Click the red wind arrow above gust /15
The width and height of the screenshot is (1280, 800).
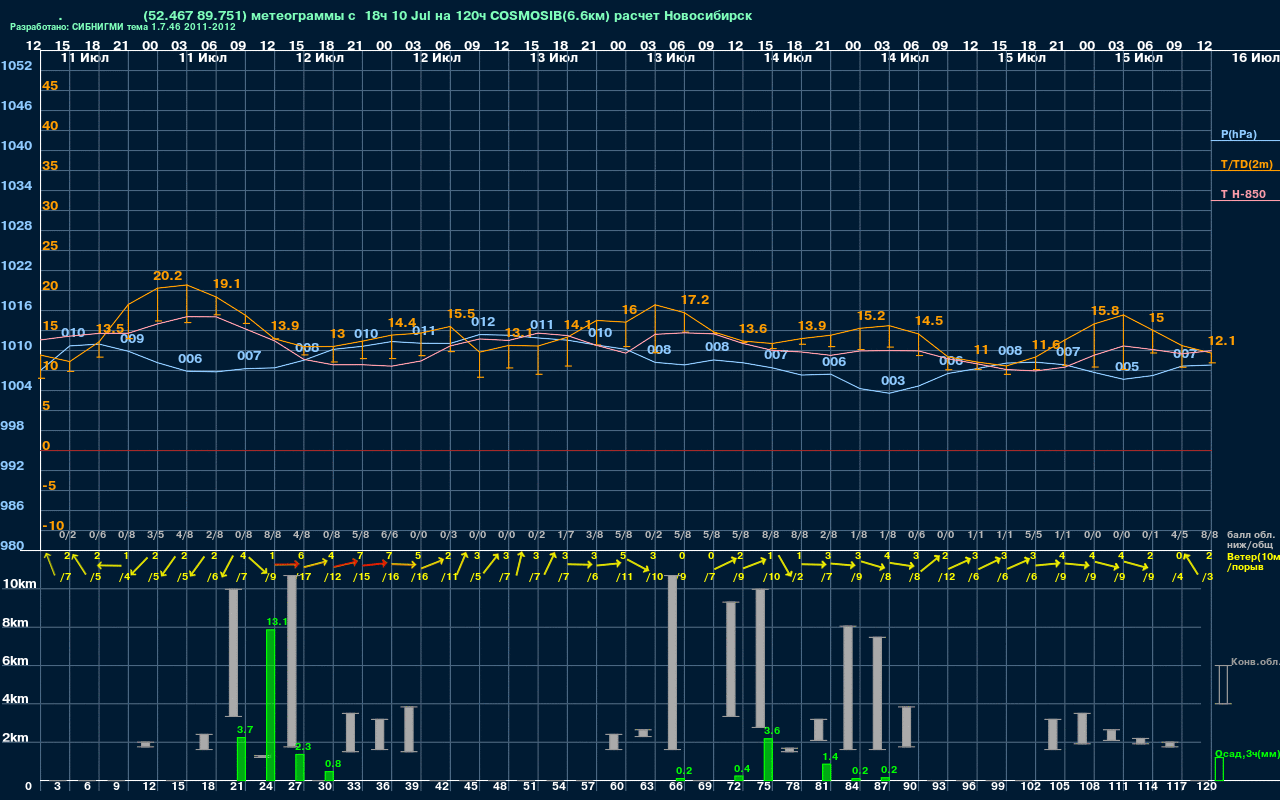[346, 565]
